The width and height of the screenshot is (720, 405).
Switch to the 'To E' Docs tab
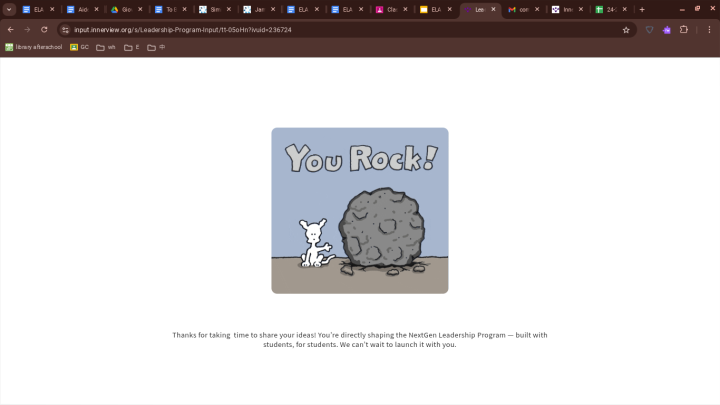(x=165, y=9)
